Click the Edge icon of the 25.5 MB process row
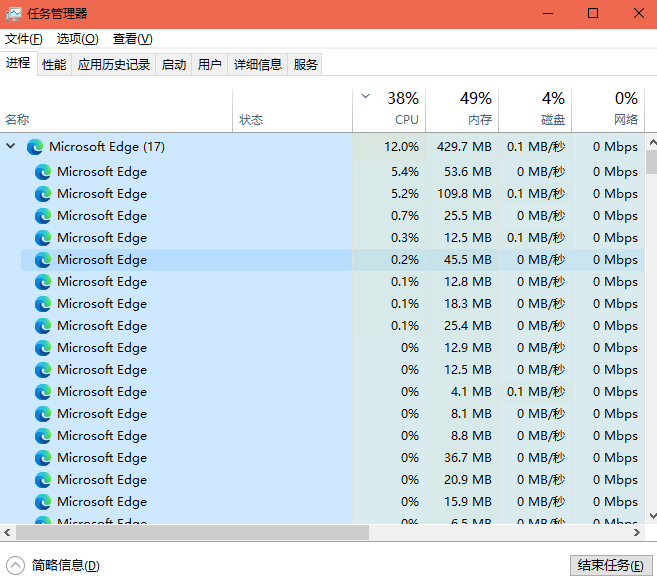This screenshot has width=657, height=582. click(x=43, y=216)
